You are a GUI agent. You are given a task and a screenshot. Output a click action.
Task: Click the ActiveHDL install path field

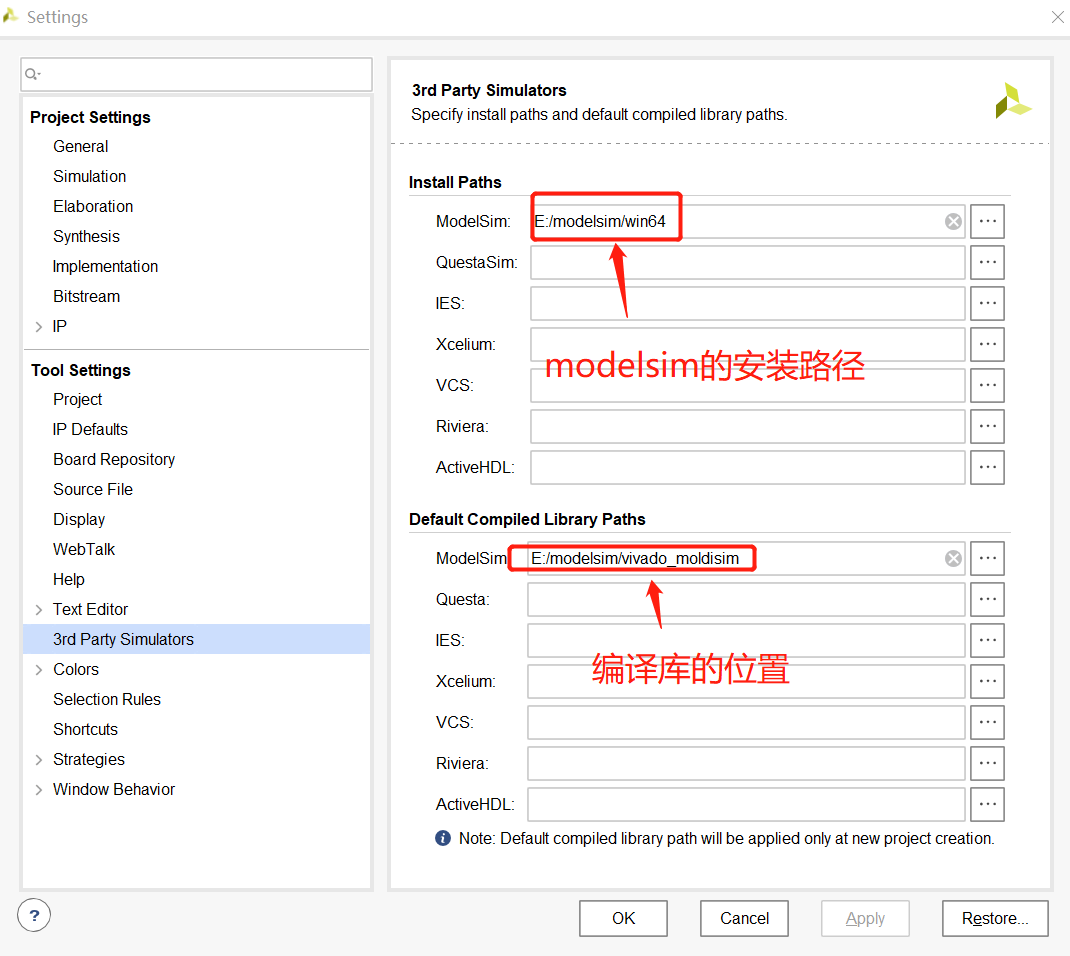(747, 467)
